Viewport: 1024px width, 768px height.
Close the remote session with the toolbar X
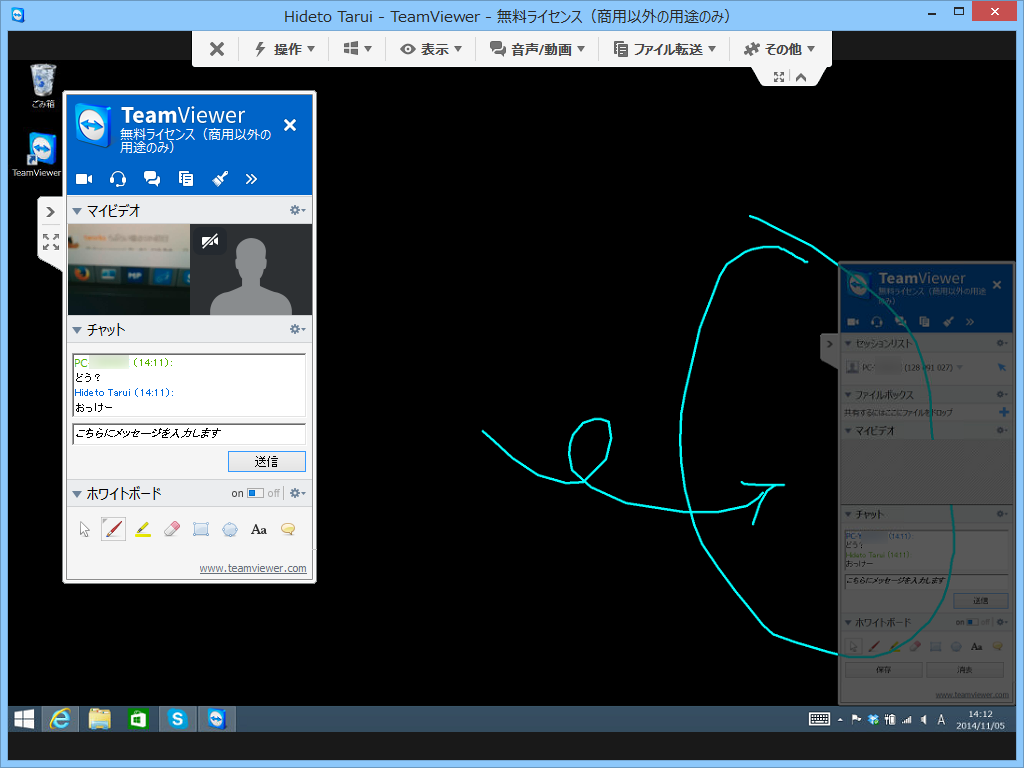217,49
